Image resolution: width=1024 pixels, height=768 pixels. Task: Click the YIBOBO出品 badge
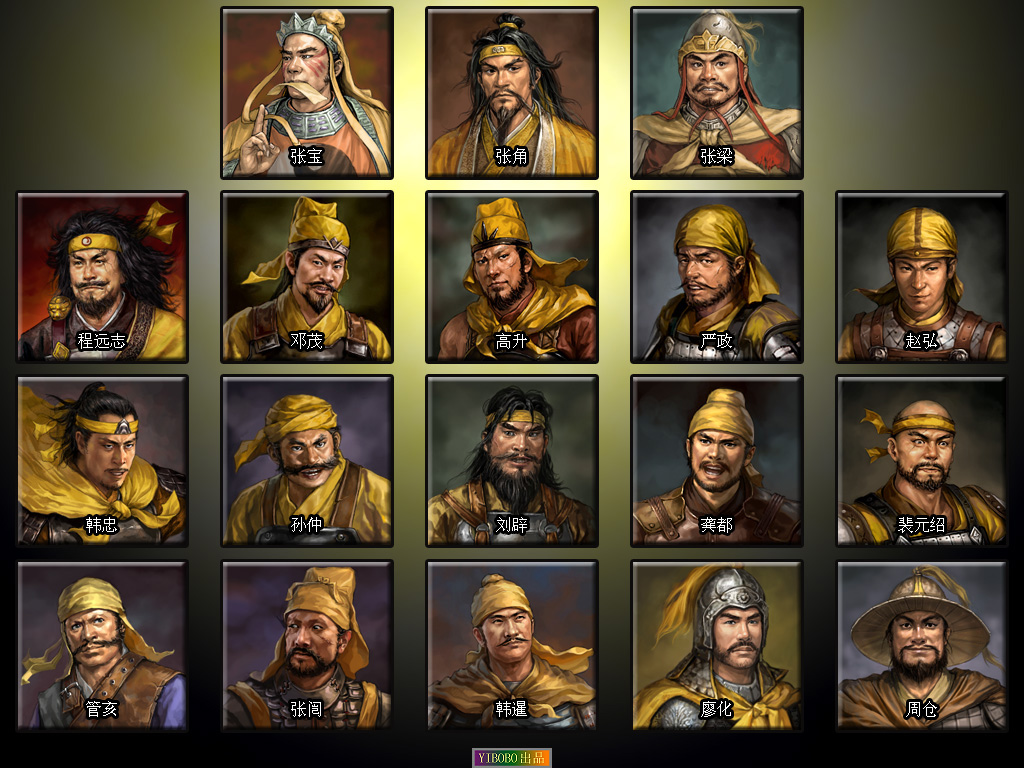(x=512, y=758)
